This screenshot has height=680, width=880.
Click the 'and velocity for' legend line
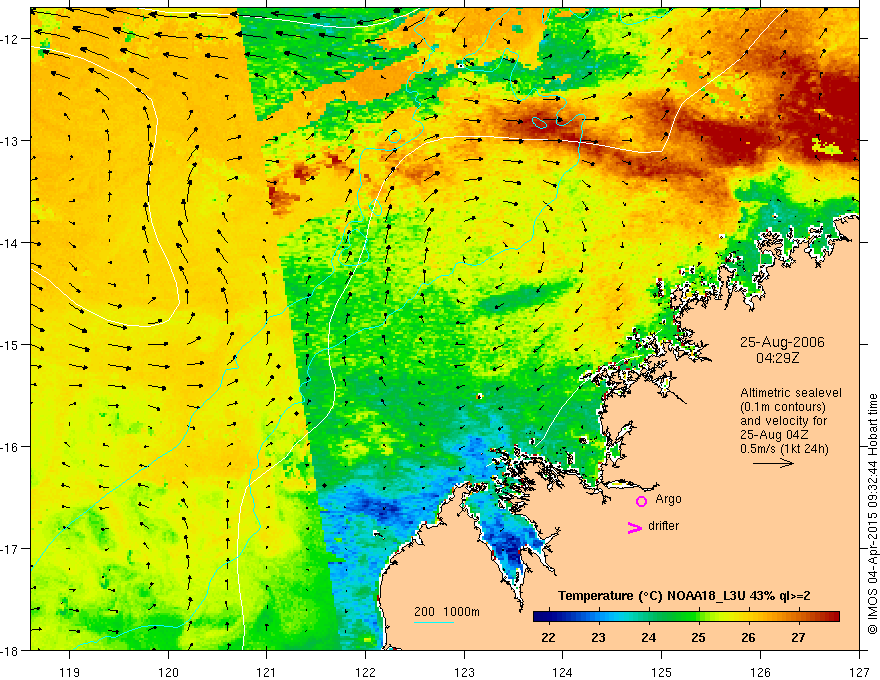tap(783, 421)
